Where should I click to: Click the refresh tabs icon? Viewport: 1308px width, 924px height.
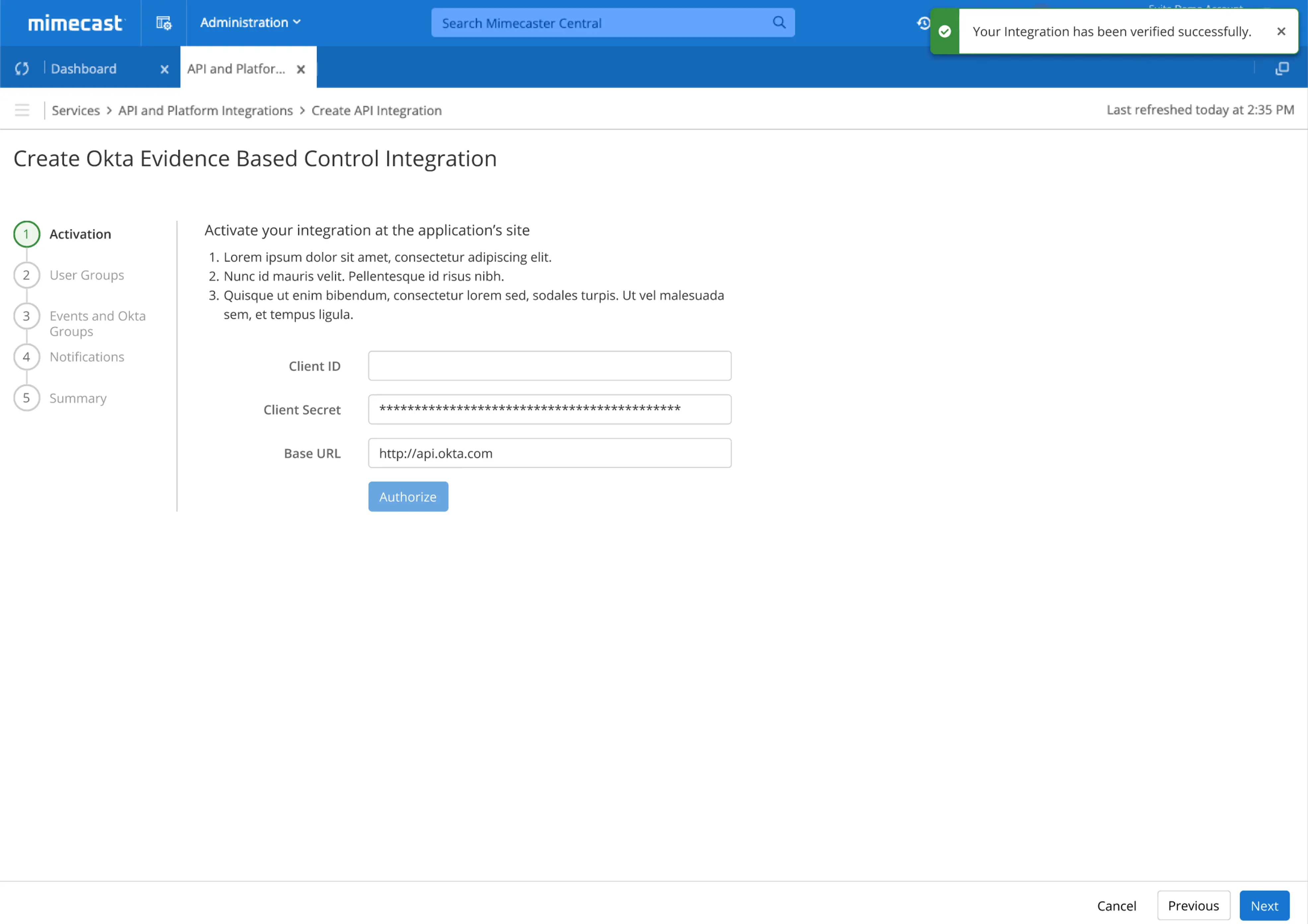click(x=22, y=69)
